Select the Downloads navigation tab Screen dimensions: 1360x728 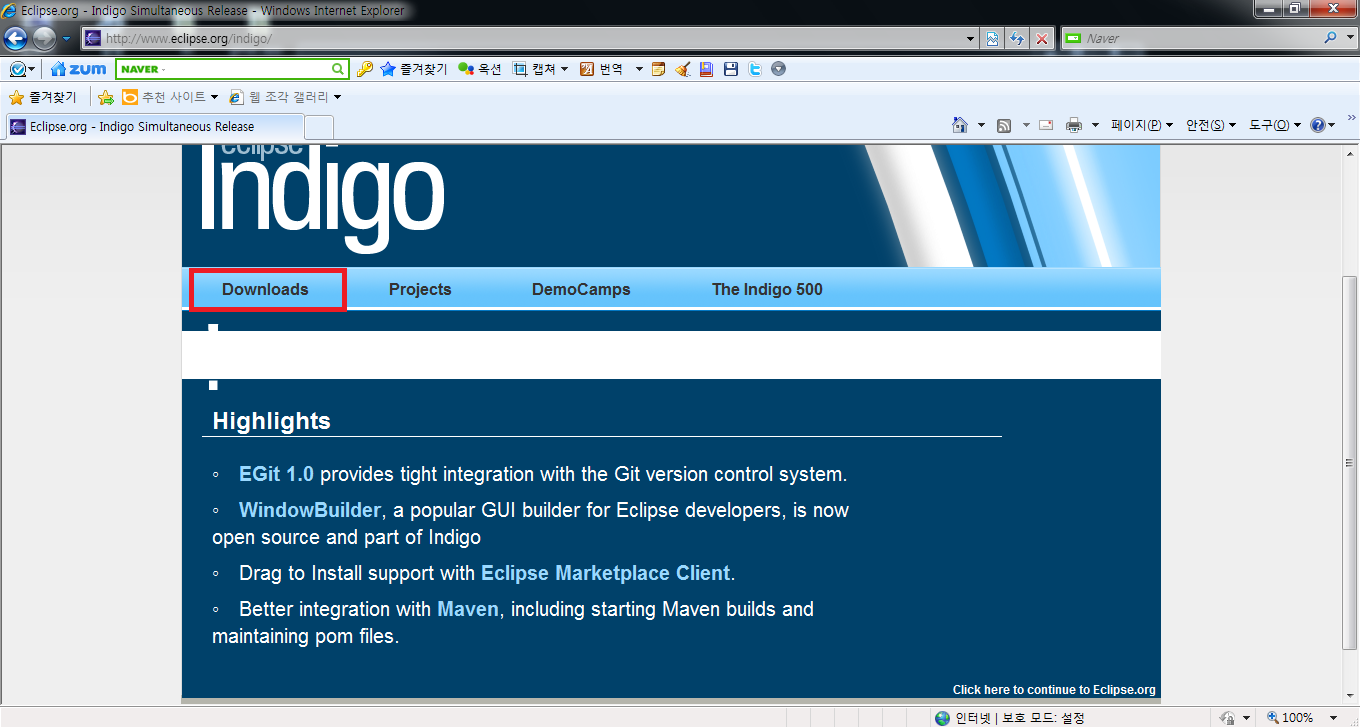pos(266,289)
